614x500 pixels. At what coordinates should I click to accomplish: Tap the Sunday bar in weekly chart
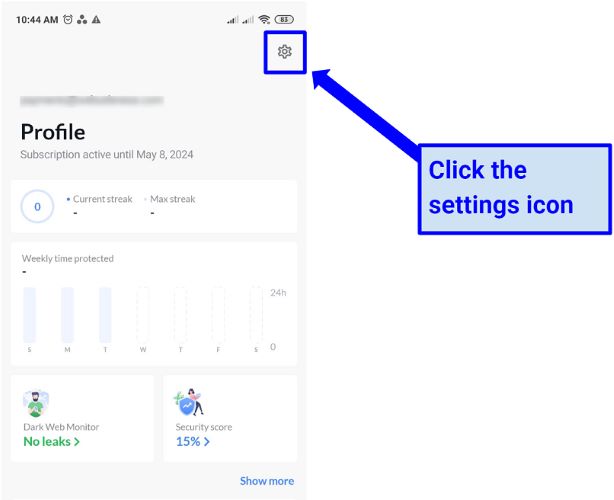pos(29,315)
